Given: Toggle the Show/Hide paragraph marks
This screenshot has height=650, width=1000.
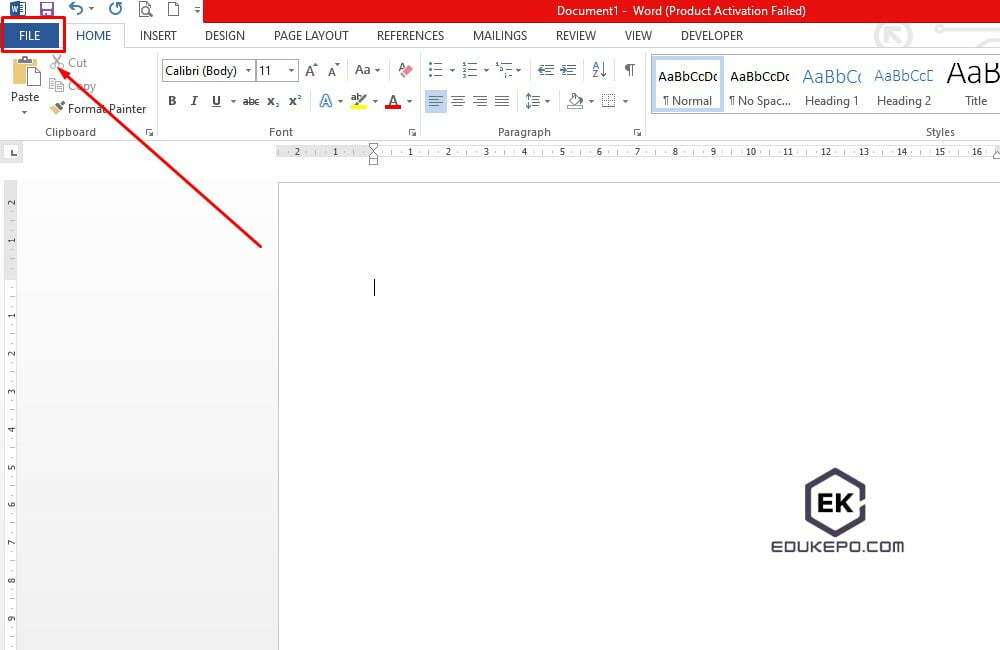Looking at the screenshot, I should 629,70.
